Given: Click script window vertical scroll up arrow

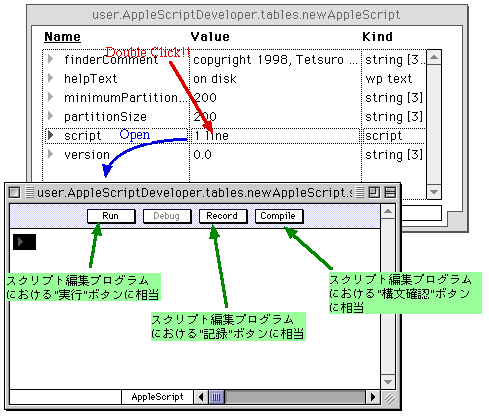Looking at the screenshot, I should point(388,211).
